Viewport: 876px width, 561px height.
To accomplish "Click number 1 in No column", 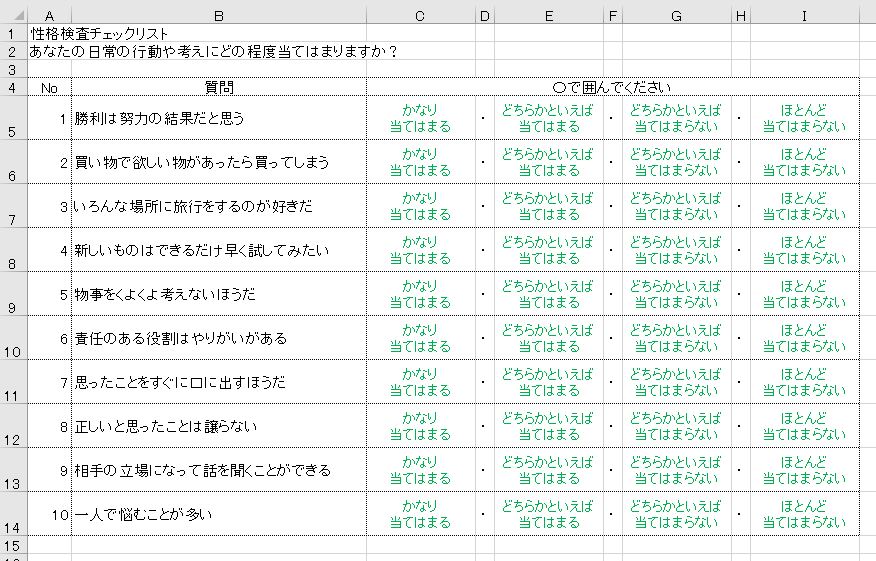I will tap(63, 118).
